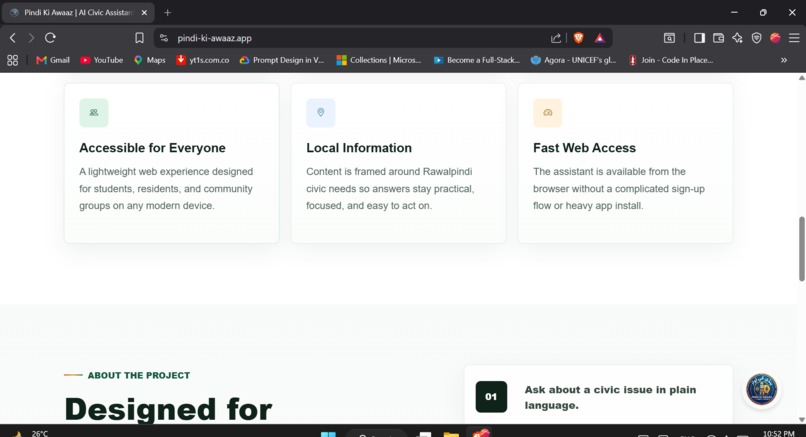Select the Pindi Ki Awaaz browser tab
The image size is (806, 437).
78,13
